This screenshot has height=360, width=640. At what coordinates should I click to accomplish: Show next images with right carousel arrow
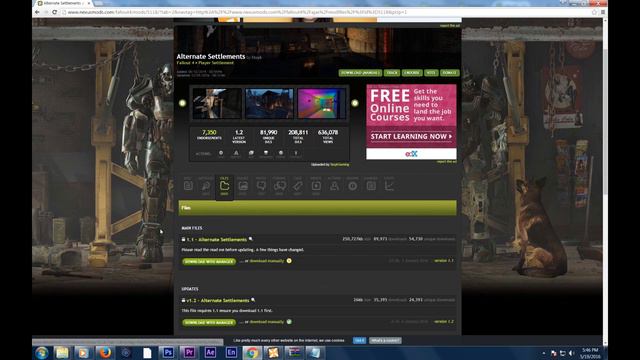click(355, 103)
